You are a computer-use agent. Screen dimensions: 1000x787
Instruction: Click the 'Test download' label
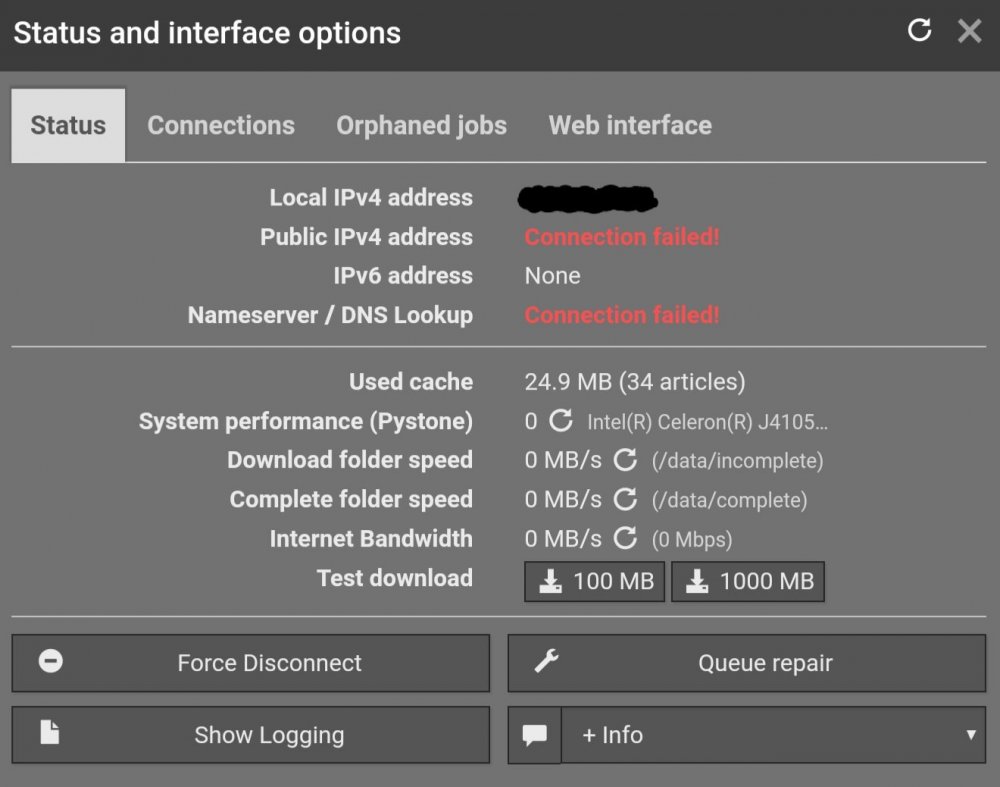pyautogui.click(x=395, y=578)
